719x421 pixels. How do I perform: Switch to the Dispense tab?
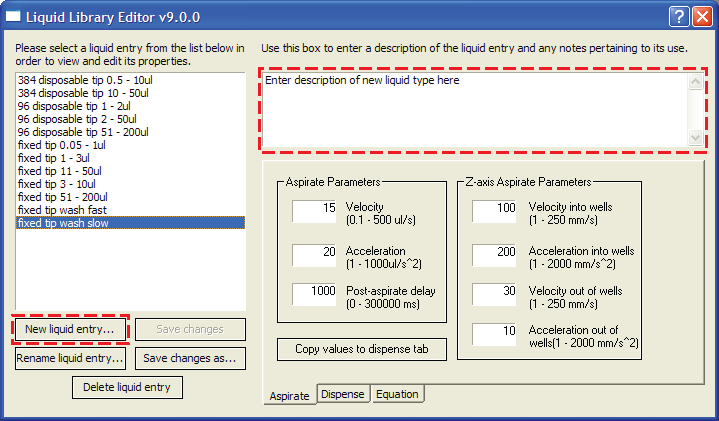[x=343, y=395]
